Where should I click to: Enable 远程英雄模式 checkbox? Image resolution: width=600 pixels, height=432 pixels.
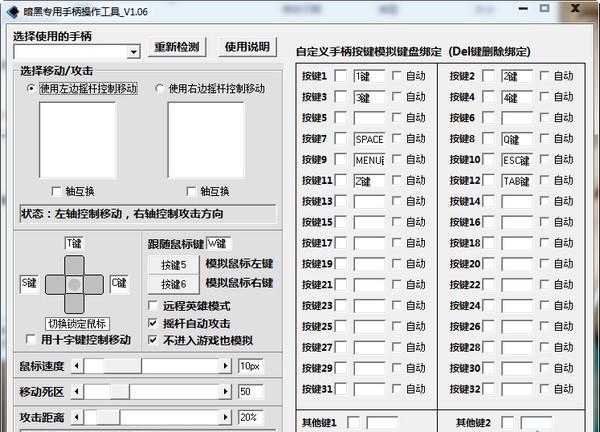click(x=153, y=305)
